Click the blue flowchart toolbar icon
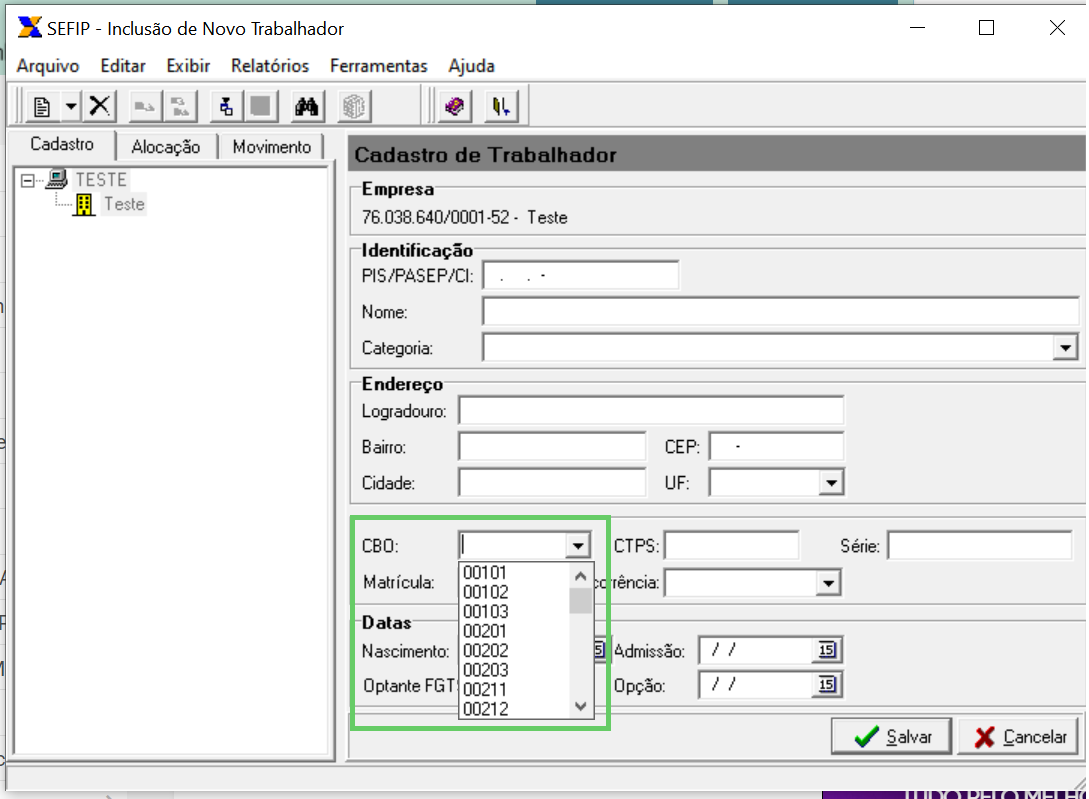 click(x=226, y=106)
